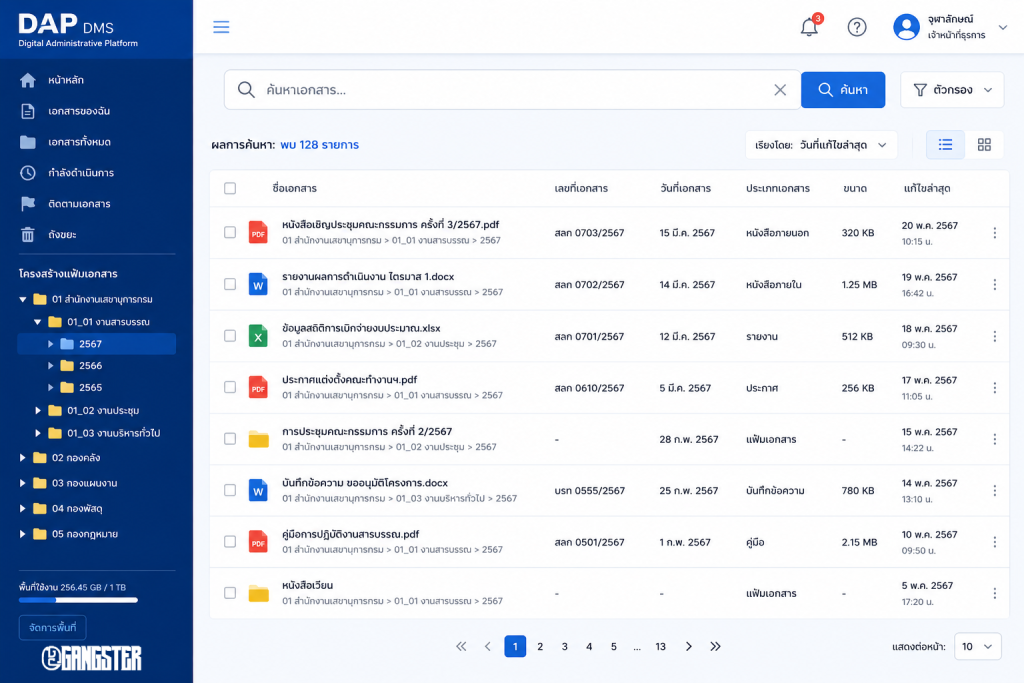Click the ขนาด column header
This screenshot has height=683, width=1024.
point(855,188)
